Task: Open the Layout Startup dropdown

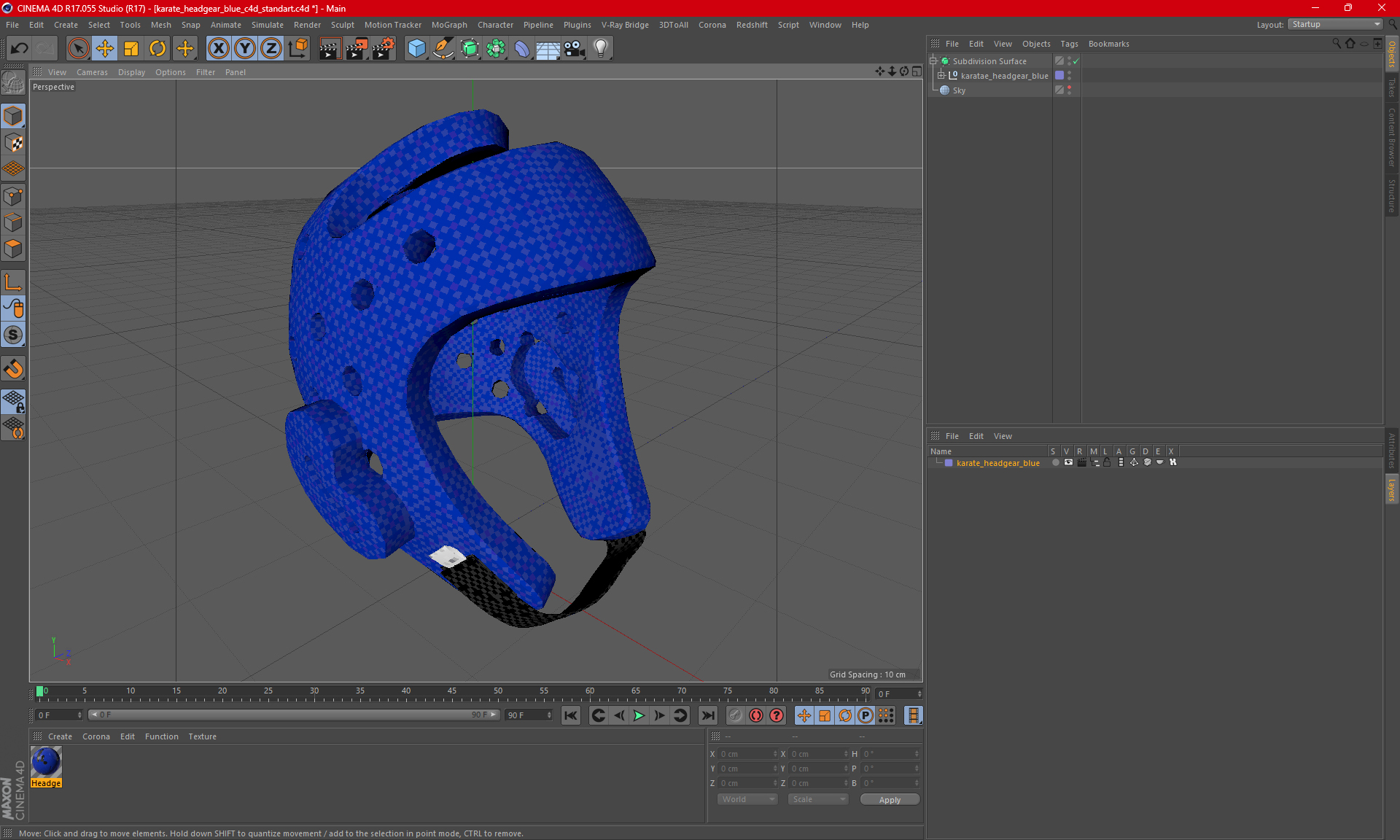Action: pyautogui.click(x=1335, y=24)
